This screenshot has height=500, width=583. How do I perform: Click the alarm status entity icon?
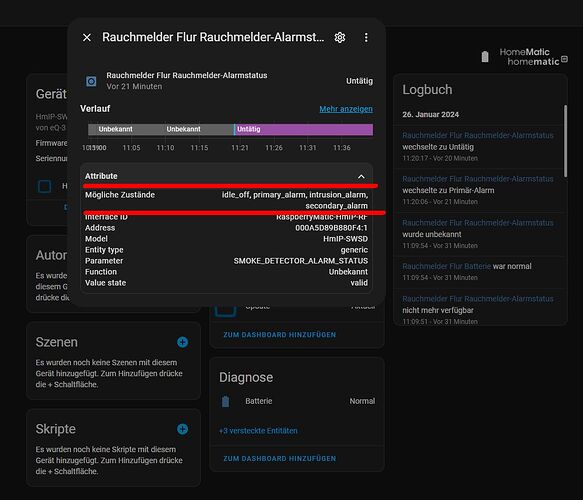91,81
